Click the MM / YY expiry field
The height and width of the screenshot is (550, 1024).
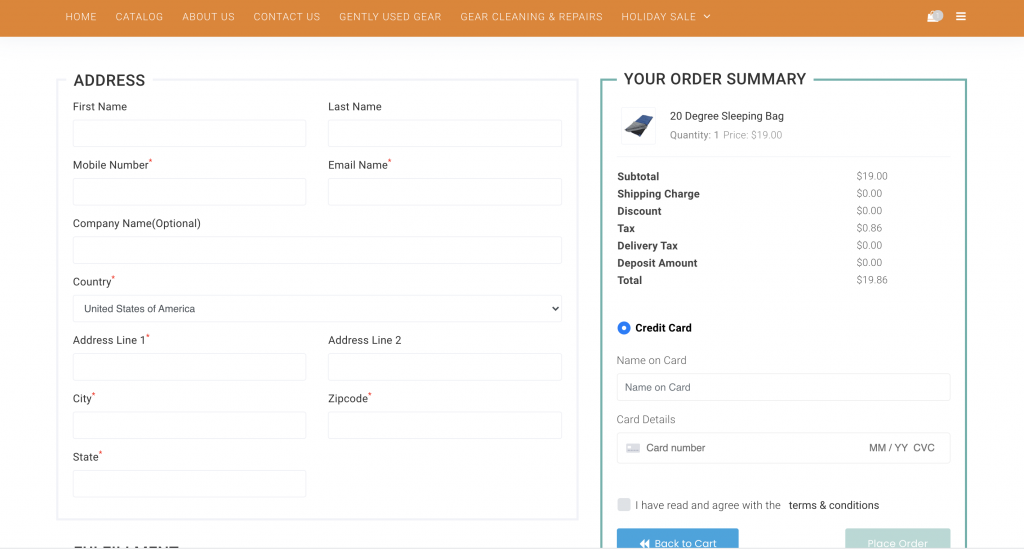tap(888, 448)
